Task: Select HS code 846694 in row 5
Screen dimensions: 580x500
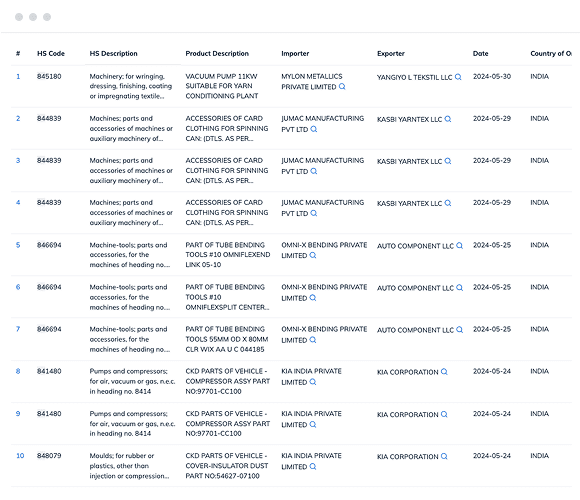Action: pos(49,245)
